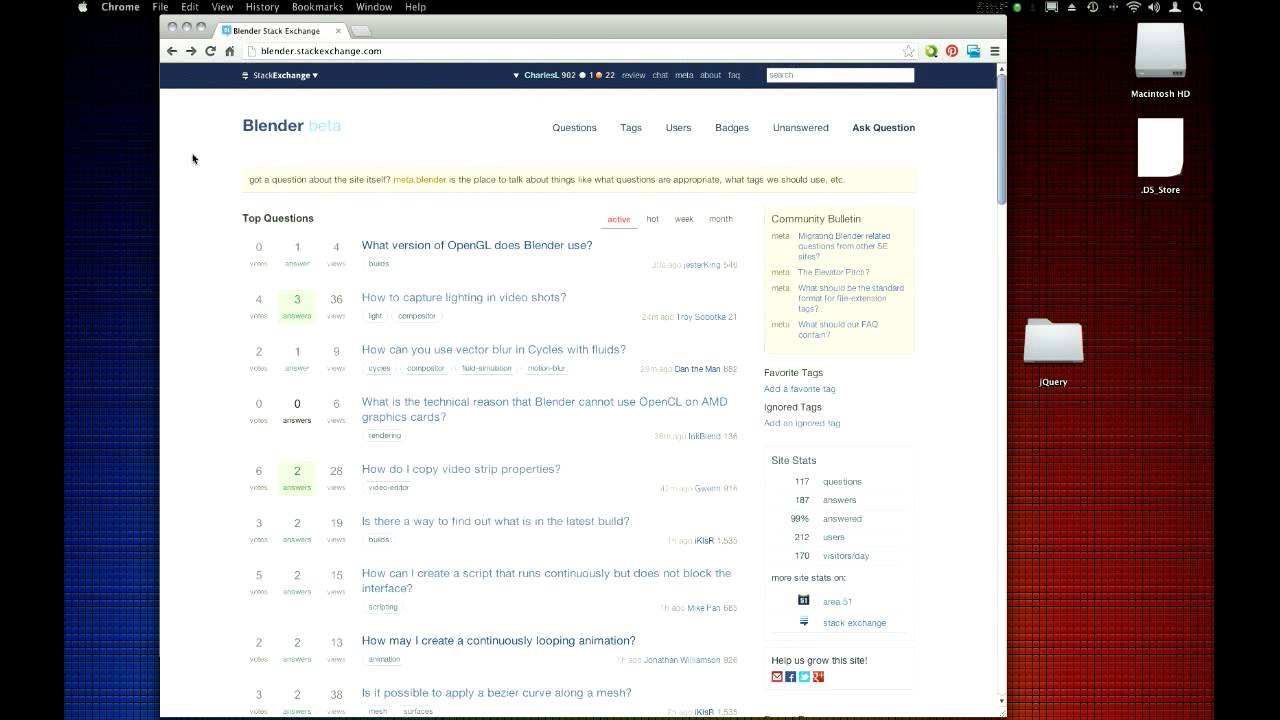Share the site by email icon
1280x720 pixels.
pos(777,677)
